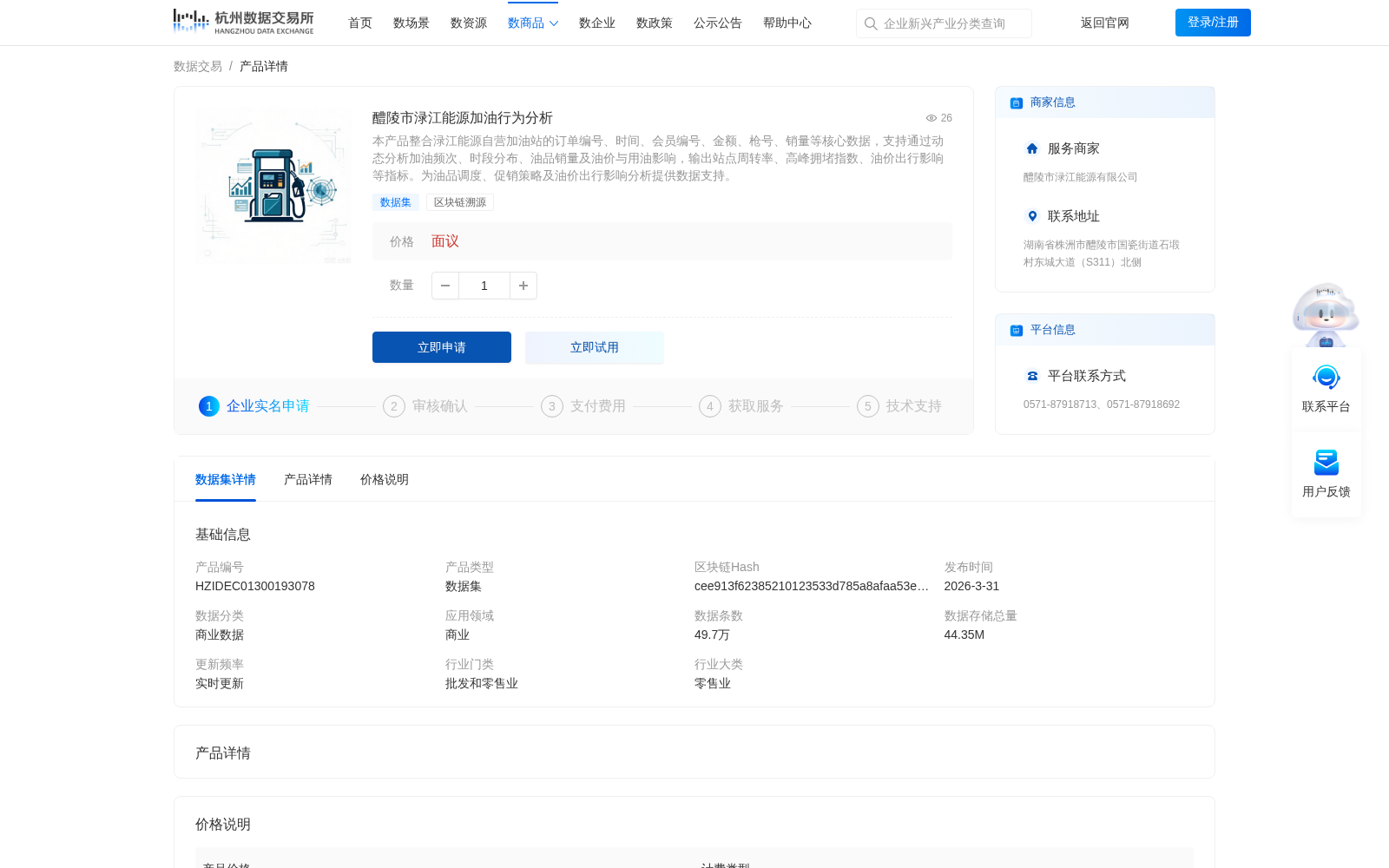Click the 立即试用 button
Image resolution: width=1389 pixels, height=868 pixels.
(x=595, y=347)
